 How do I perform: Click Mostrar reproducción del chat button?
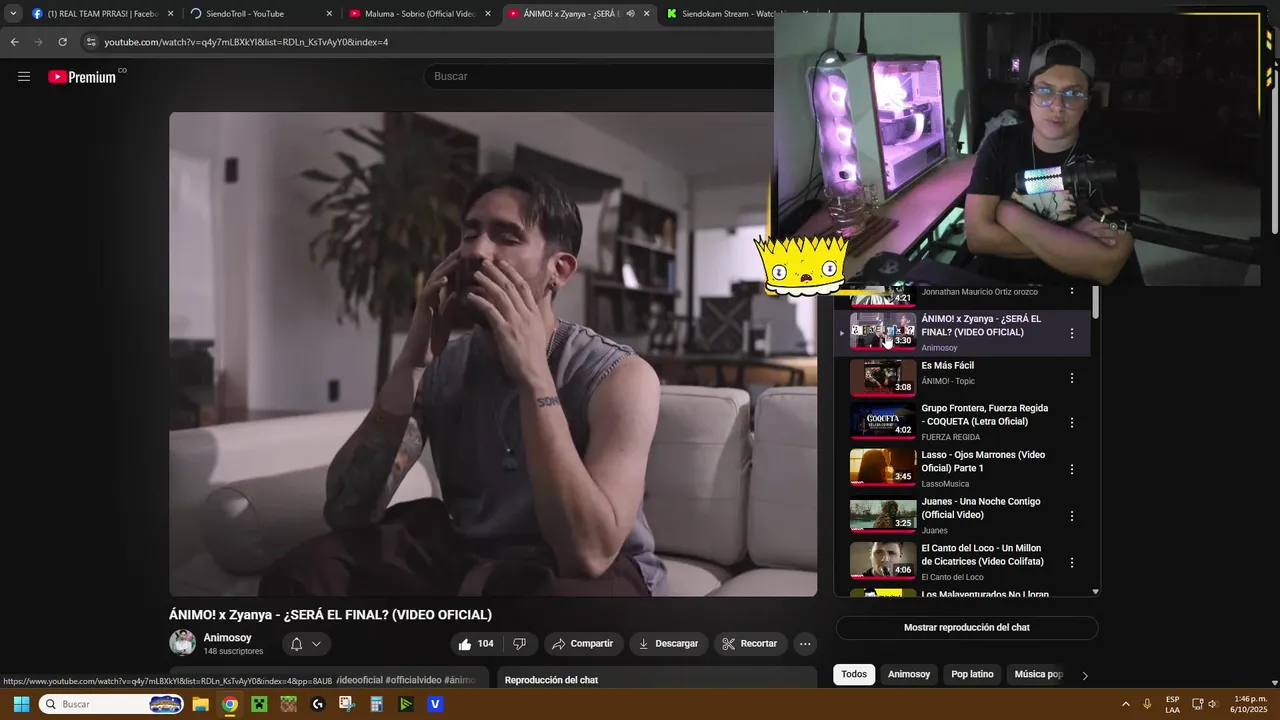[967, 628]
